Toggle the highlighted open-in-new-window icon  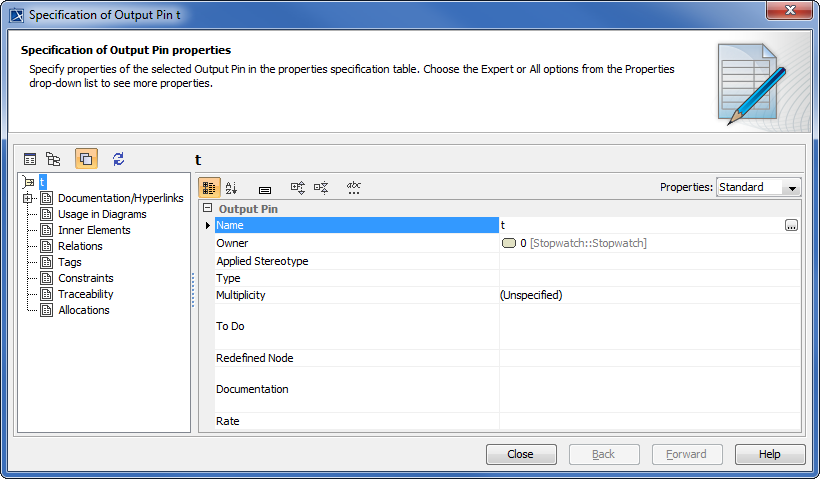coord(86,159)
